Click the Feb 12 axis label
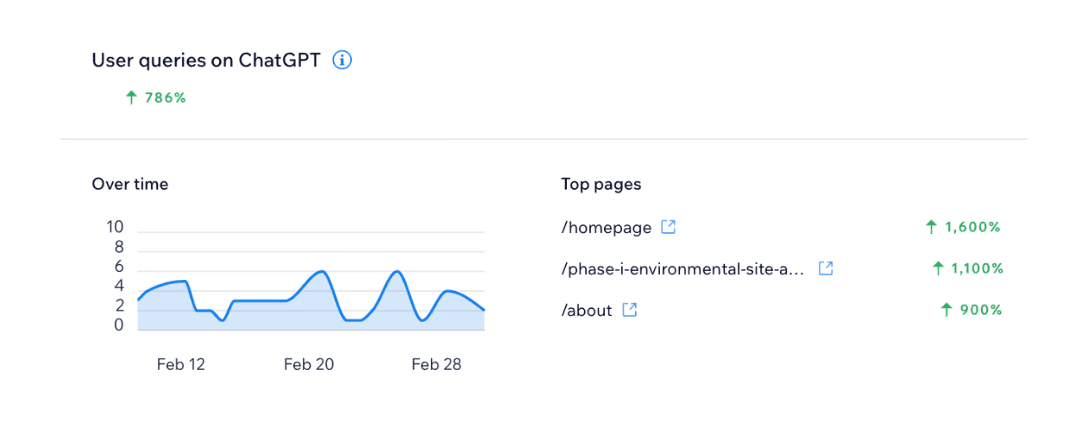The height and width of the screenshot is (427, 1080). click(x=181, y=365)
